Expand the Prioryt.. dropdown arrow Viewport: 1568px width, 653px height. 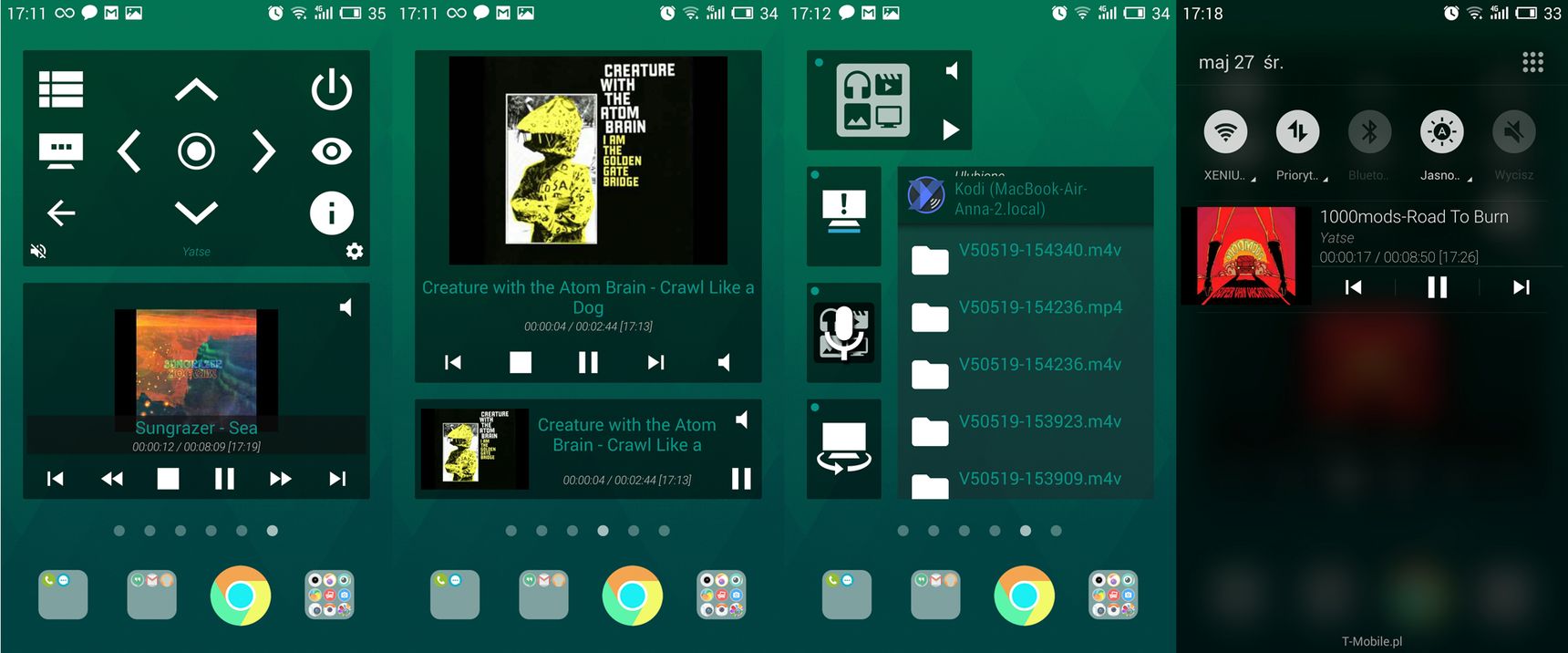pos(1326,179)
